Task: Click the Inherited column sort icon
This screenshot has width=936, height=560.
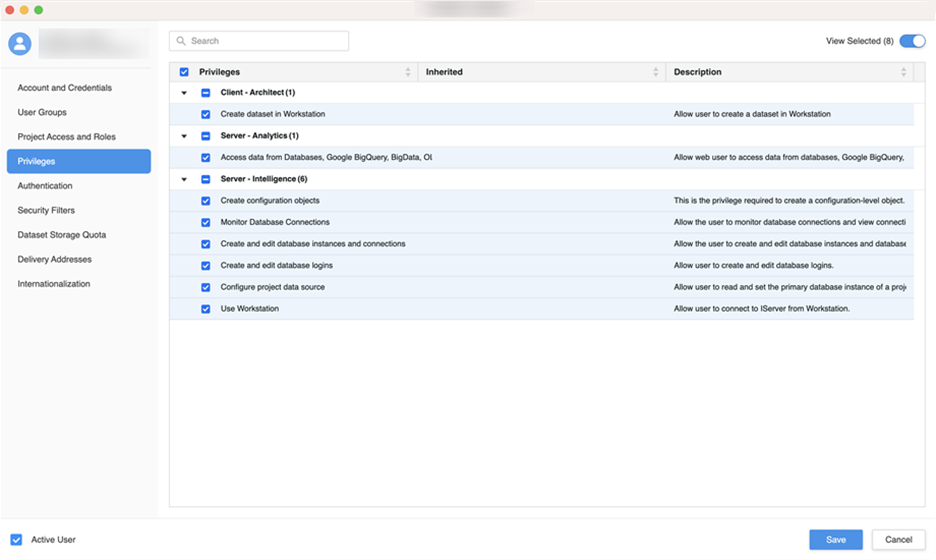Action: pyautogui.click(x=656, y=72)
